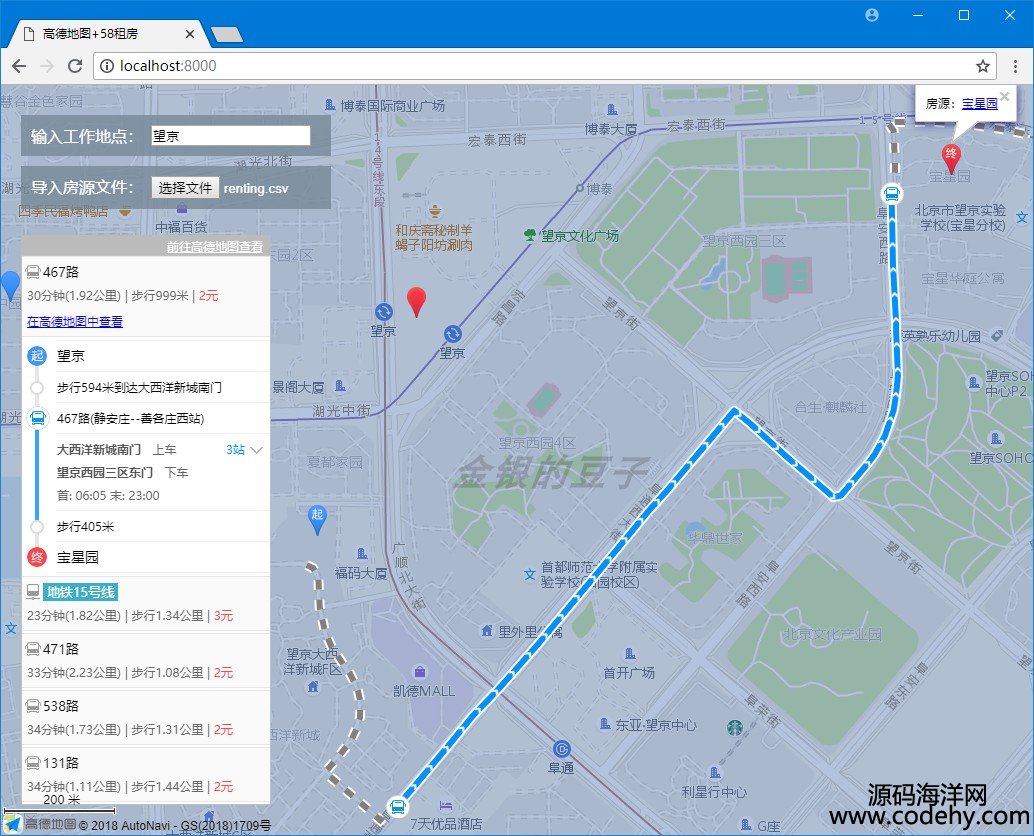The image size is (1034, 836).
Task: Close the 高德地图+58租房 tab
Action: pyautogui.click(x=190, y=34)
